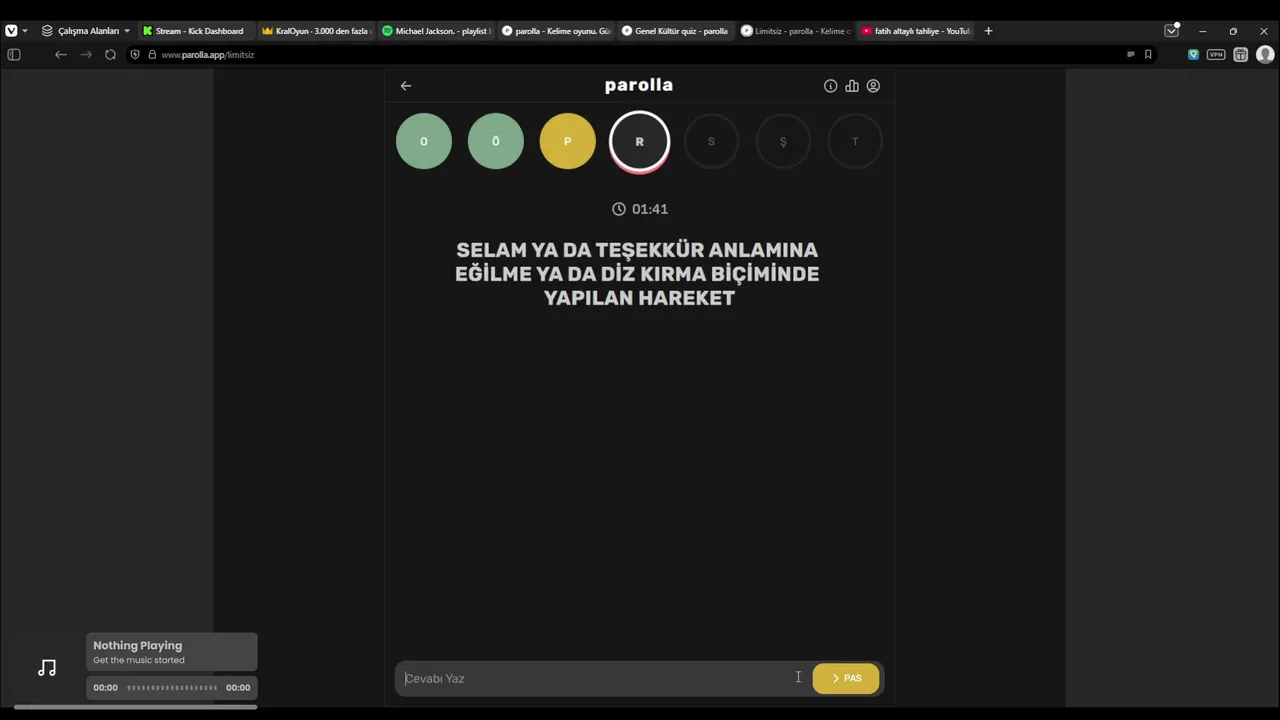
Task: Expand the Çalışma Alanları workspaces dropdown
Action: click(x=86, y=31)
